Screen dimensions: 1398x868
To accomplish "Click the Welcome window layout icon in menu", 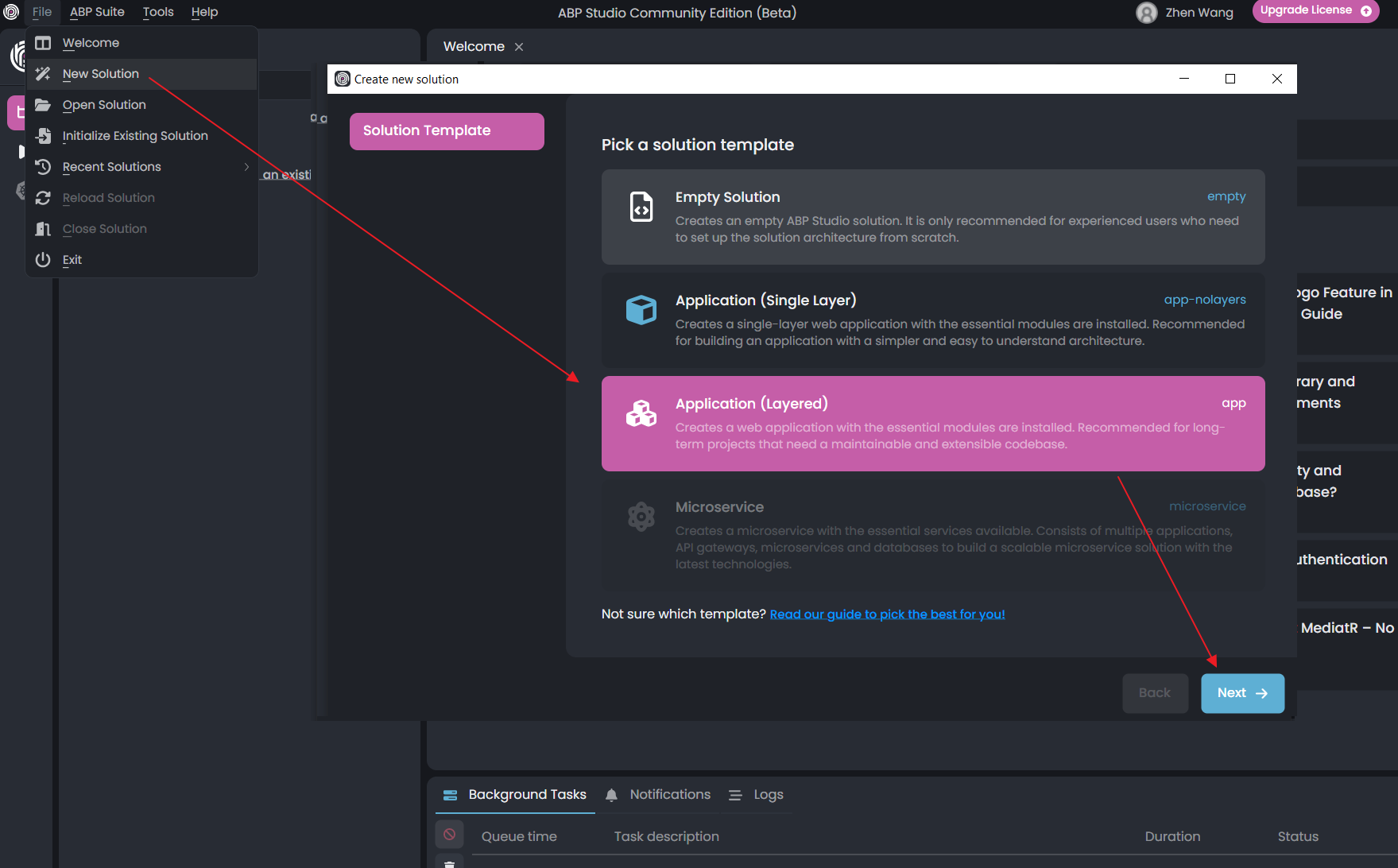I will tap(43, 43).
